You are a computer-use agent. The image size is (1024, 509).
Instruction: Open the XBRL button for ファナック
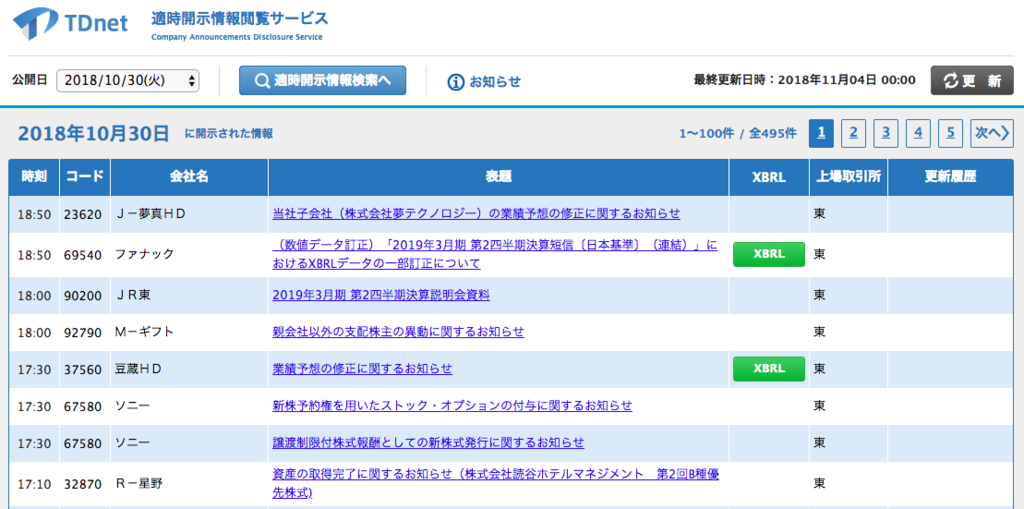tap(769, 254)
